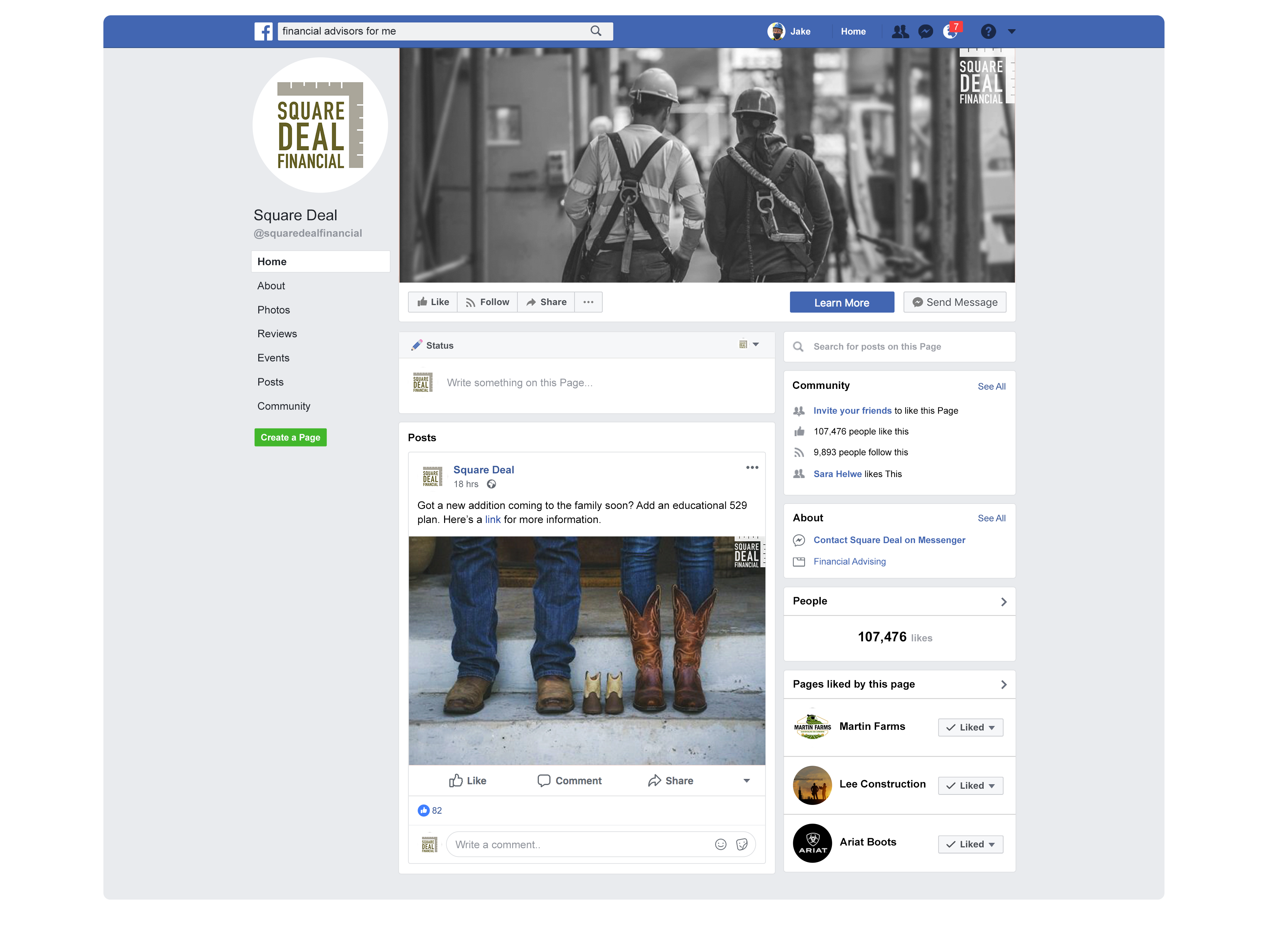
Task: Click Share under the post
Action: tap(670, 781)
